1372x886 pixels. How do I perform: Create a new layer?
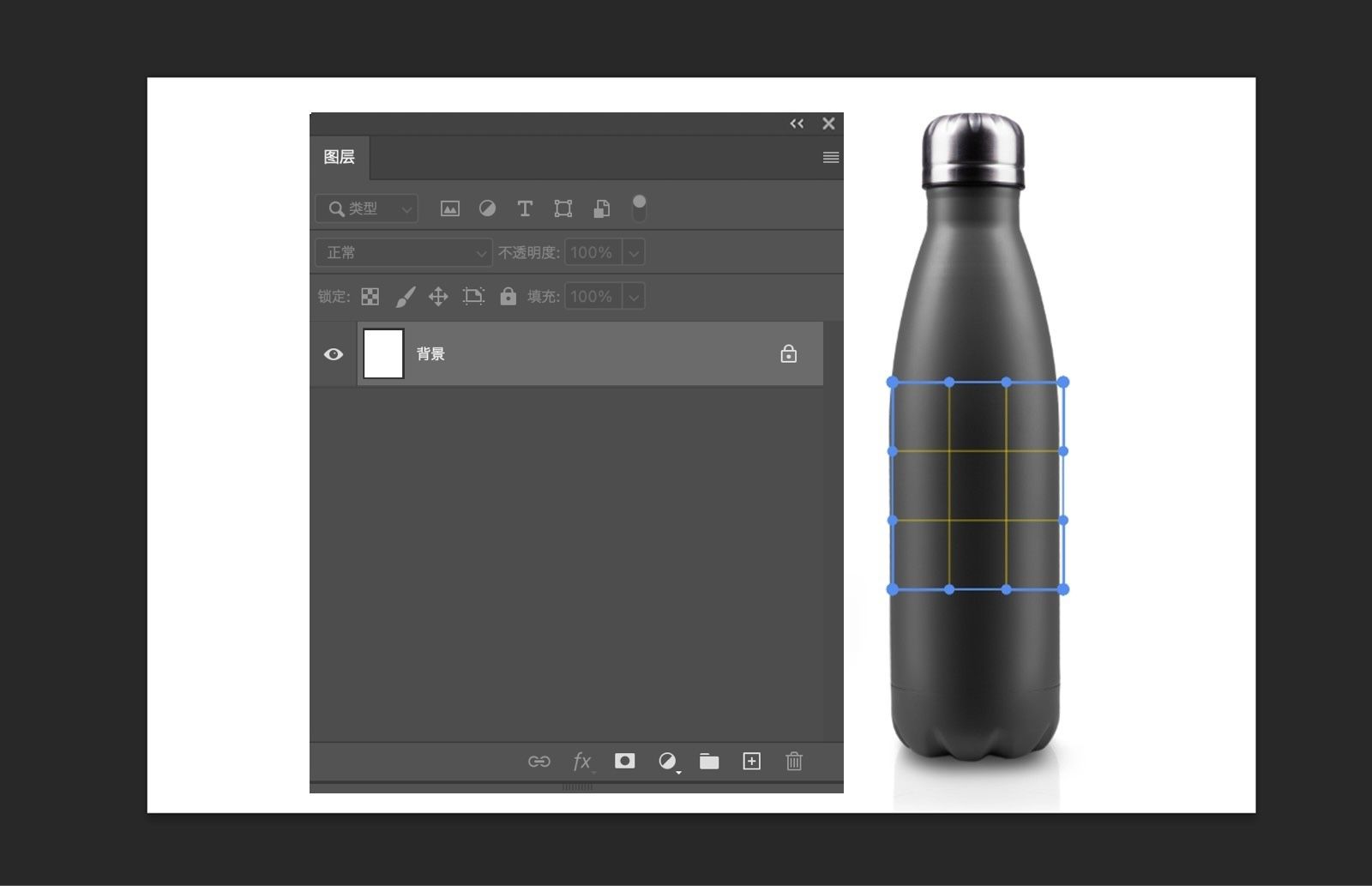point(751,762)
